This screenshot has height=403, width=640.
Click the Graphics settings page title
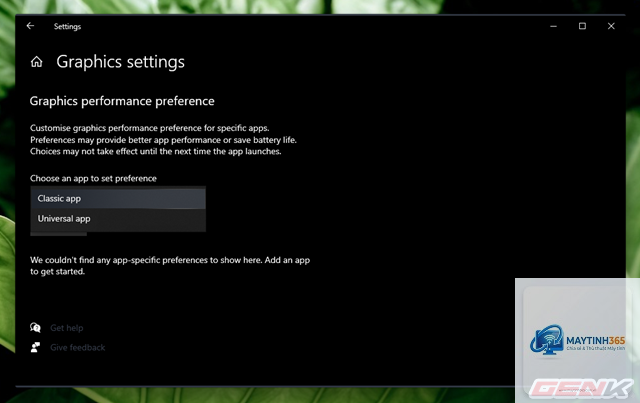point(120,62)
